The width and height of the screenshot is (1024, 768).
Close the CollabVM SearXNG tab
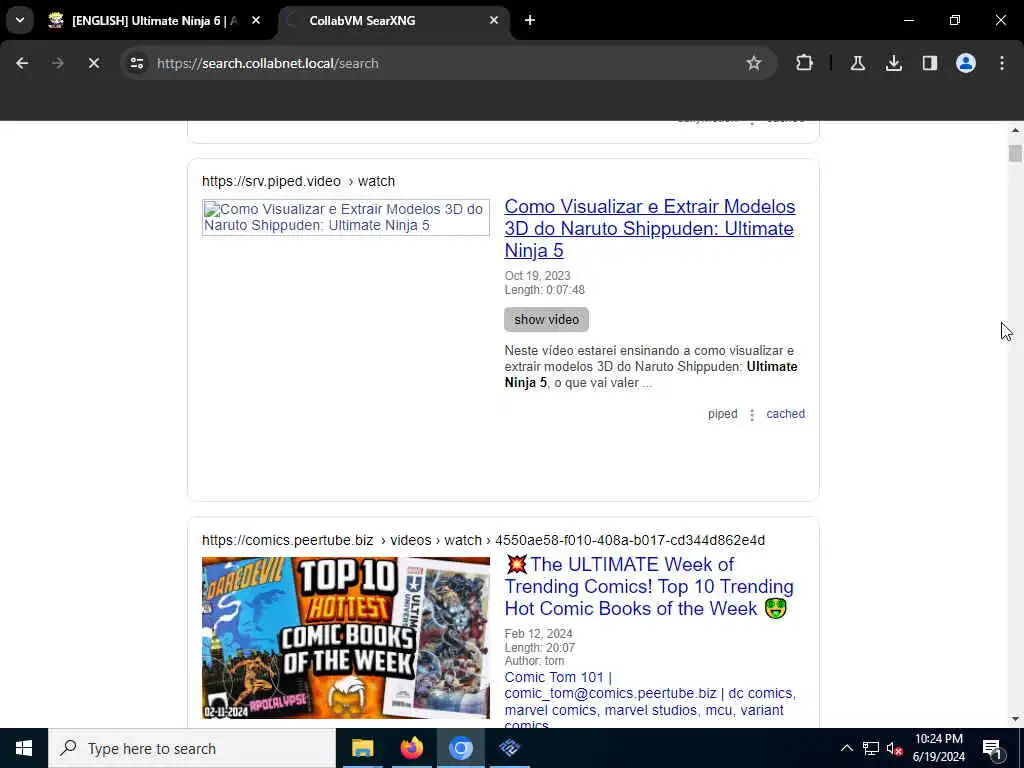pos(494,21)
